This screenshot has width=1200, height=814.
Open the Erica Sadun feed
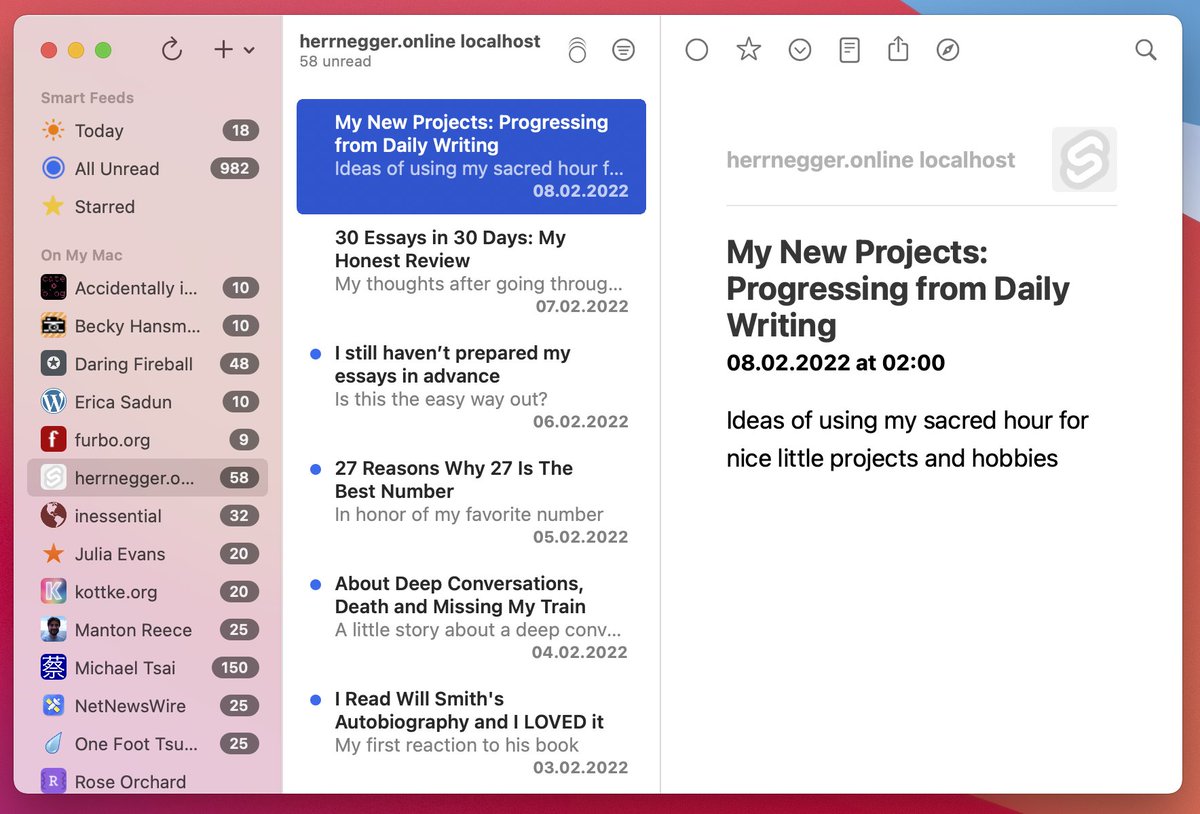pyautogui.click(x=148, y=402)
